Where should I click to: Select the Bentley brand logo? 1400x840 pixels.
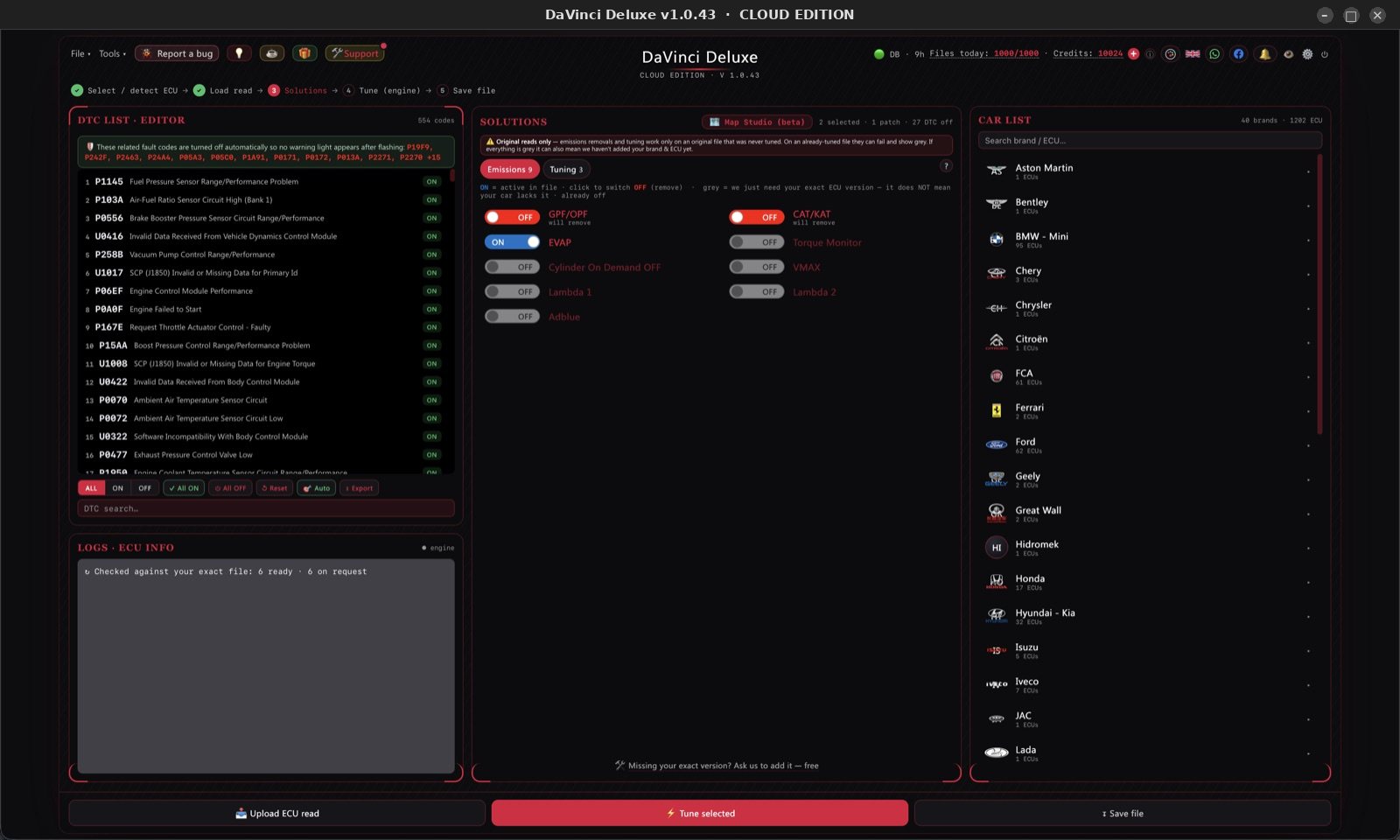pyautogui.click(x=997, y=205)
